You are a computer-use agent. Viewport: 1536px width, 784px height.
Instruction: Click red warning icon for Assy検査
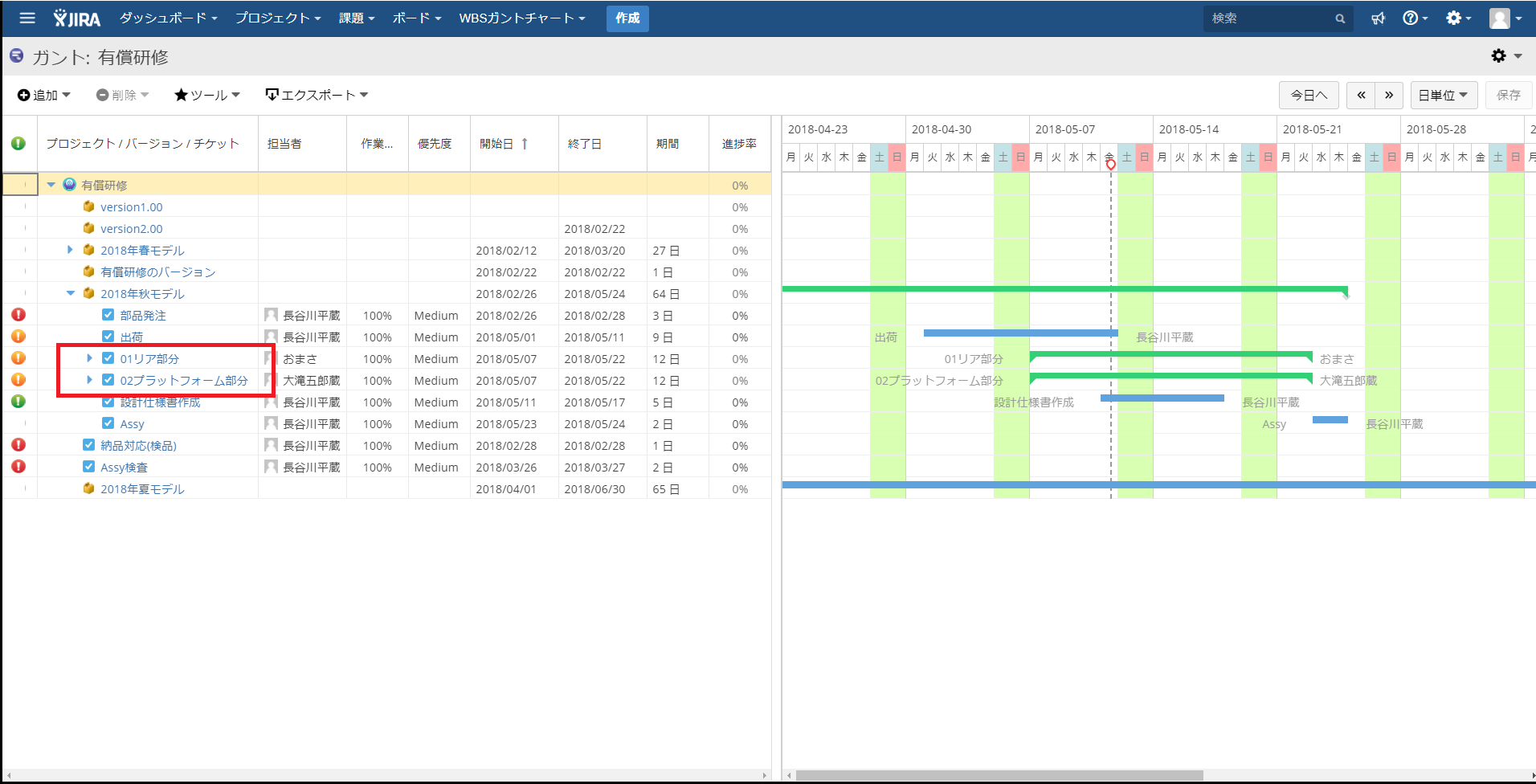18,467
